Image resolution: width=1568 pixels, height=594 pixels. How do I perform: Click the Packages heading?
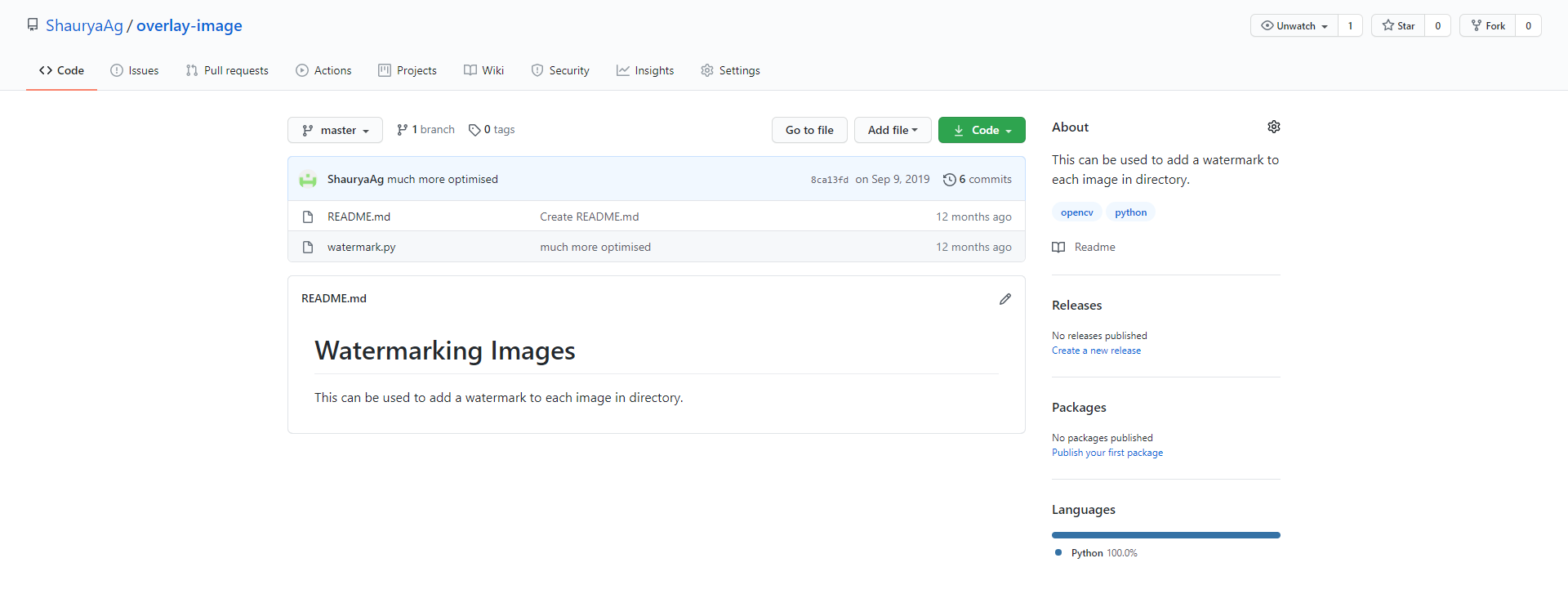(1079, 407)
